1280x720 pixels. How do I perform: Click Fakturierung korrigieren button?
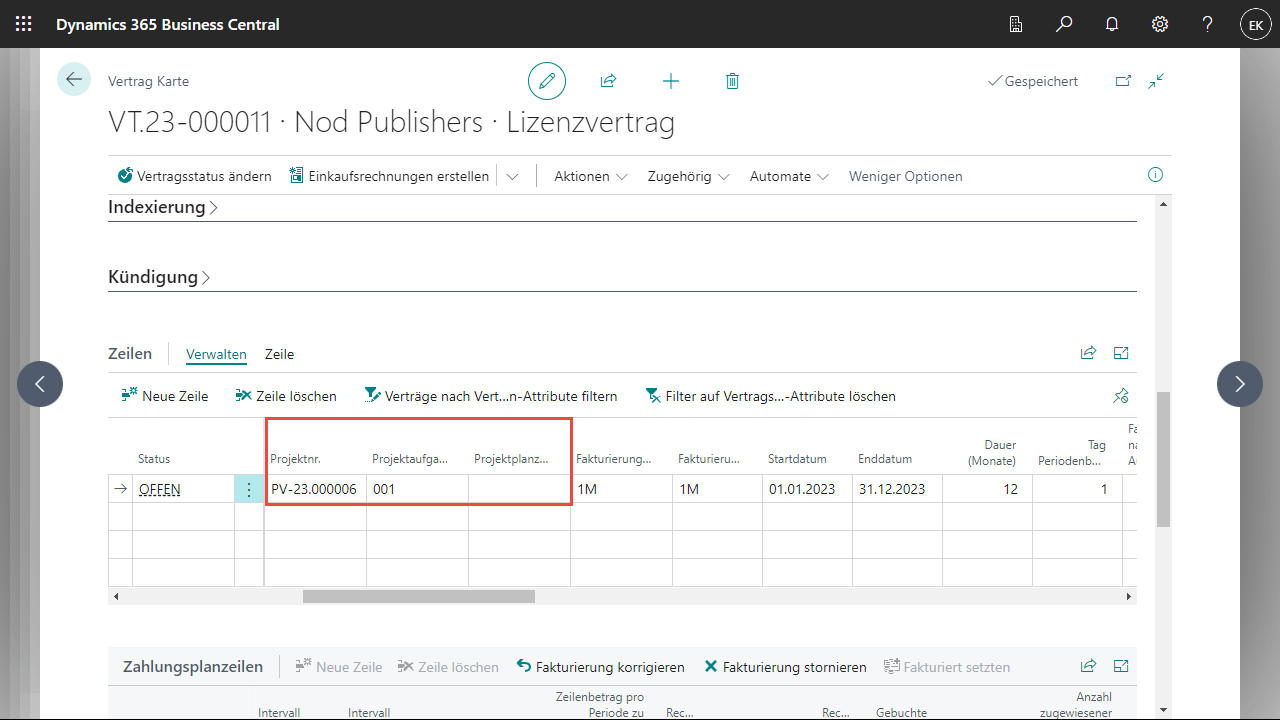click(x=600, y=667)
